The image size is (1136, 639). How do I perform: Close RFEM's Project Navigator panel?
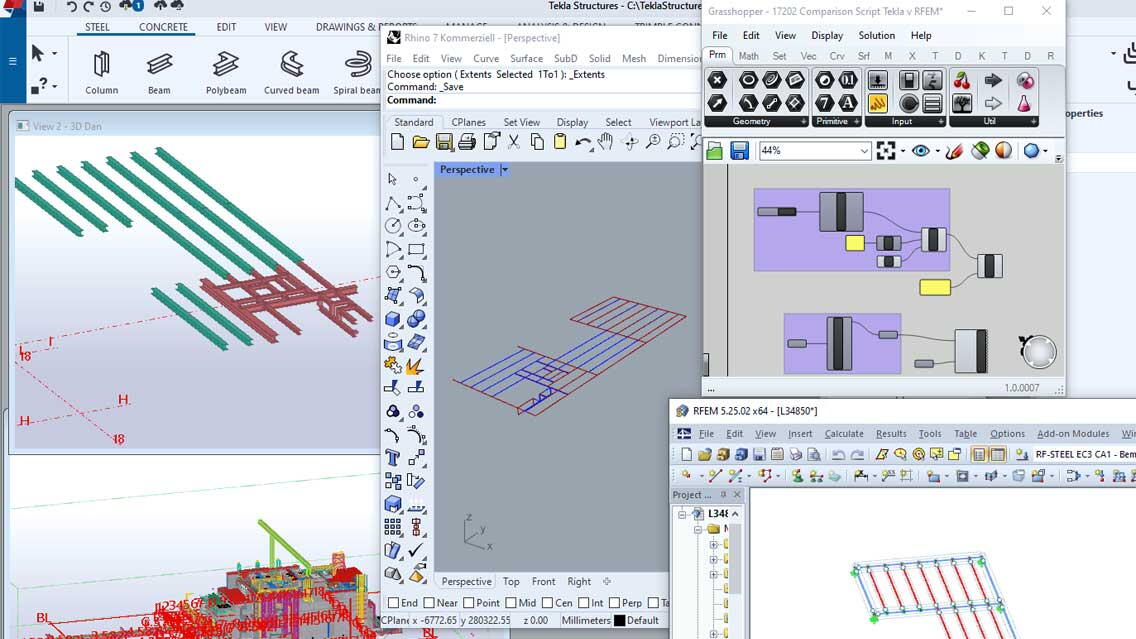(x=737, y=495)
